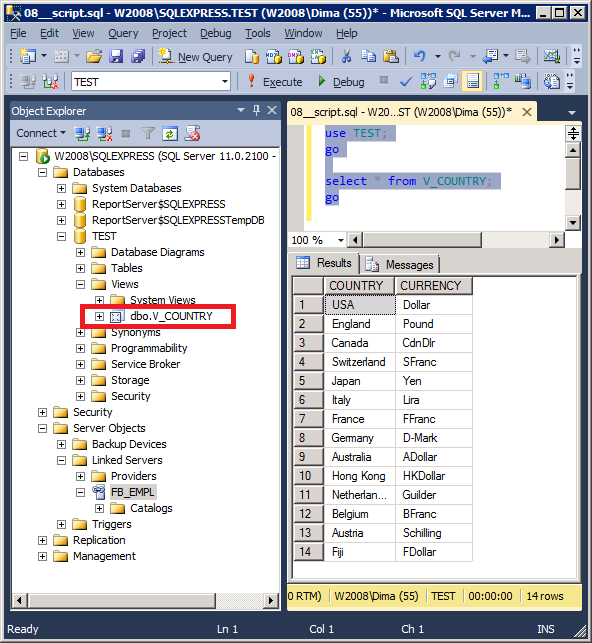Select the USA cell in results
Image resolution: width=592 pixels, height=643 pixels.
pos(360,305)
